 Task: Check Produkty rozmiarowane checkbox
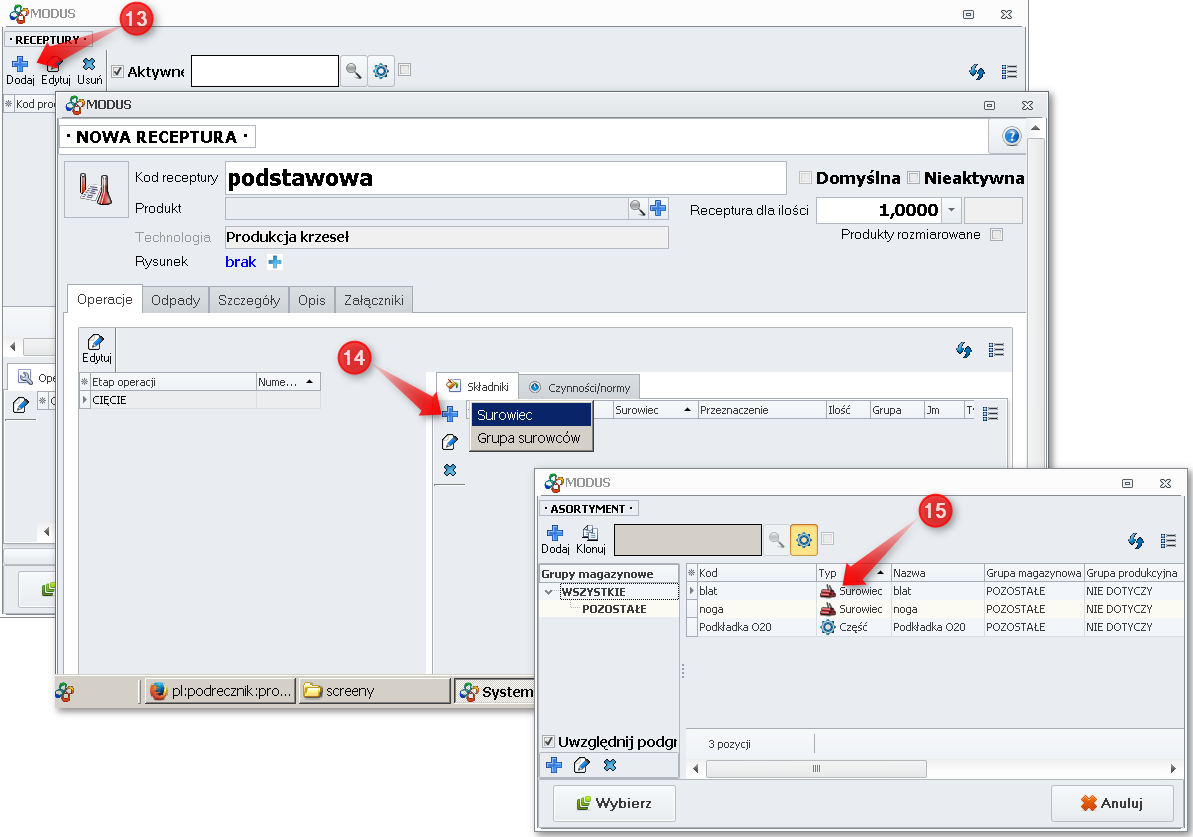pyautogui.click(x=995, y=235)
